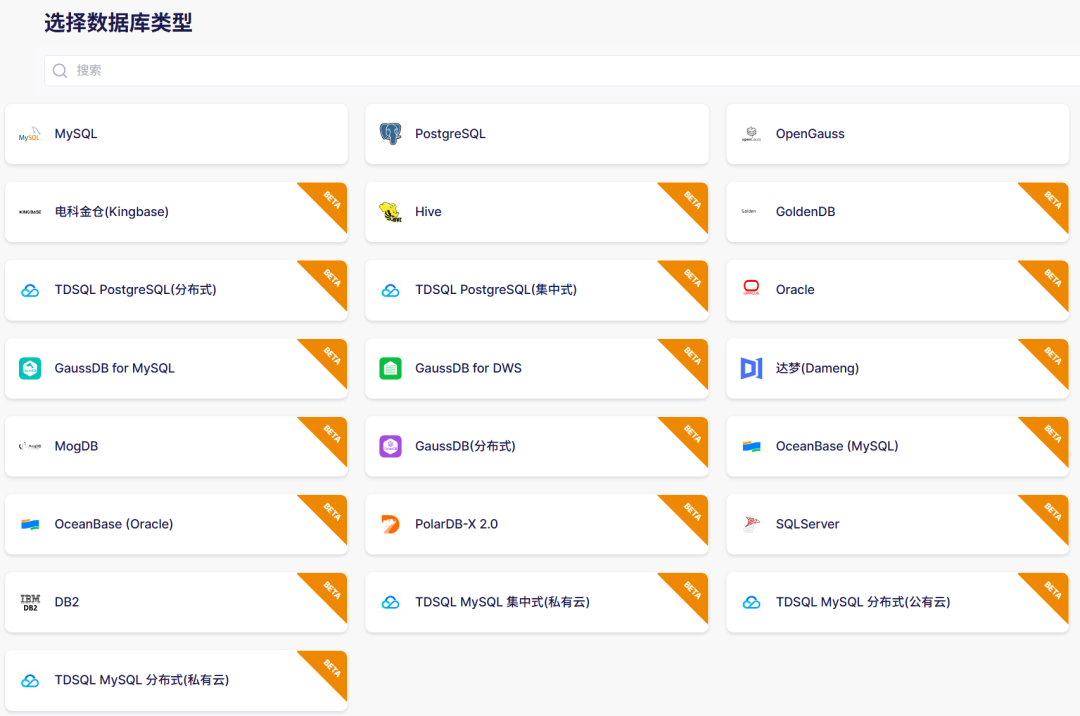The image size is (1080, 716).
Task: Select OceanBase (Oracle) text label
Action: pyautogui.click(x=114, y=524)
